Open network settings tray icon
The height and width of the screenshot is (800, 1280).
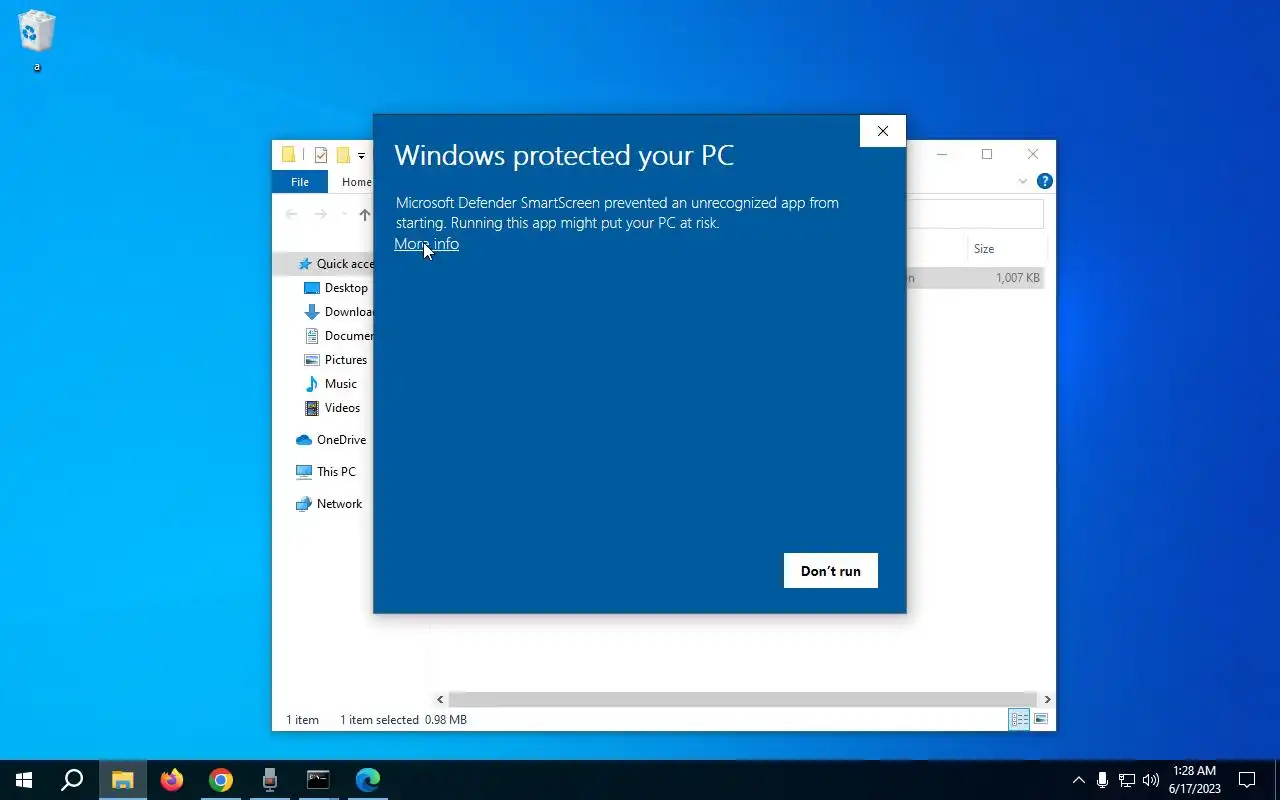[x=1126, y=780]
